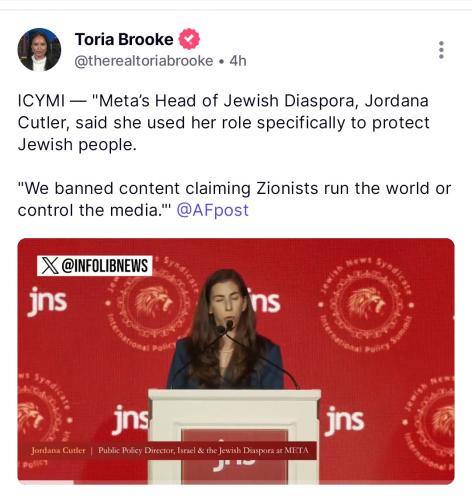Open Toria Brooke's profile picture
This screenshot has height=500, width=472.
[x=39, y=49]
